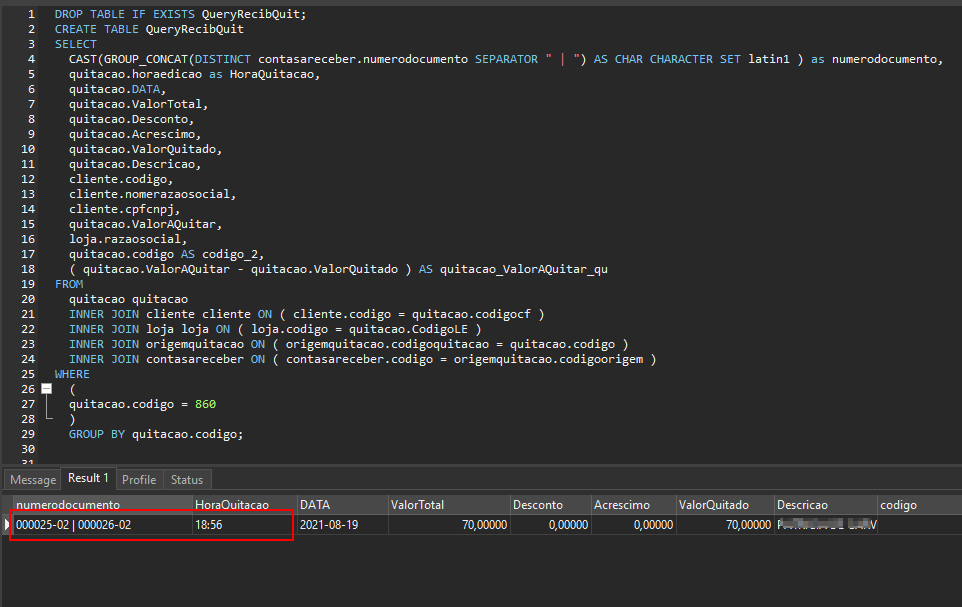Click the INNER JOIN contasareceber line
The width and height of the screenshot is (962, 607).
point(363,359)
